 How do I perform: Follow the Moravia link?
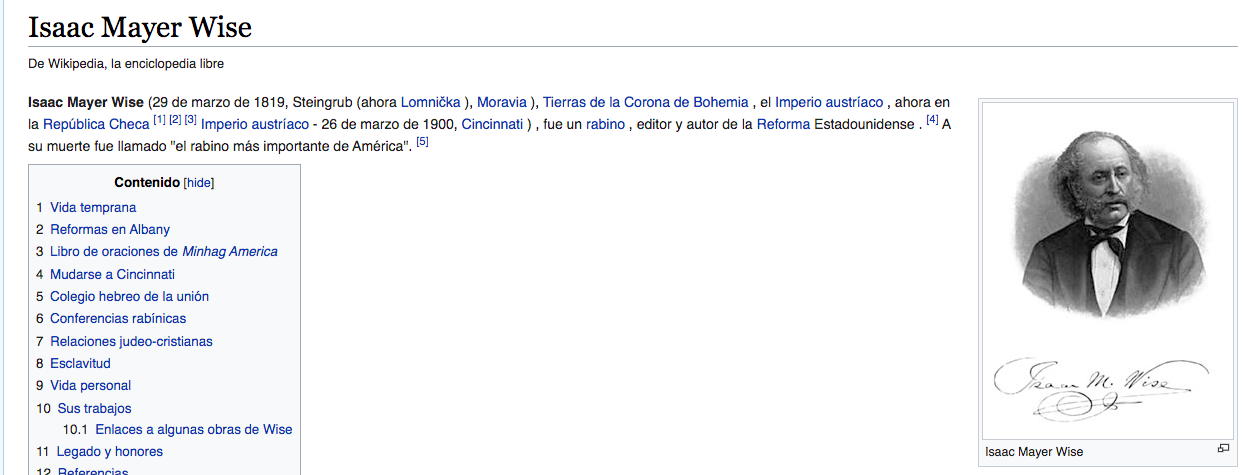click(501, 102)
